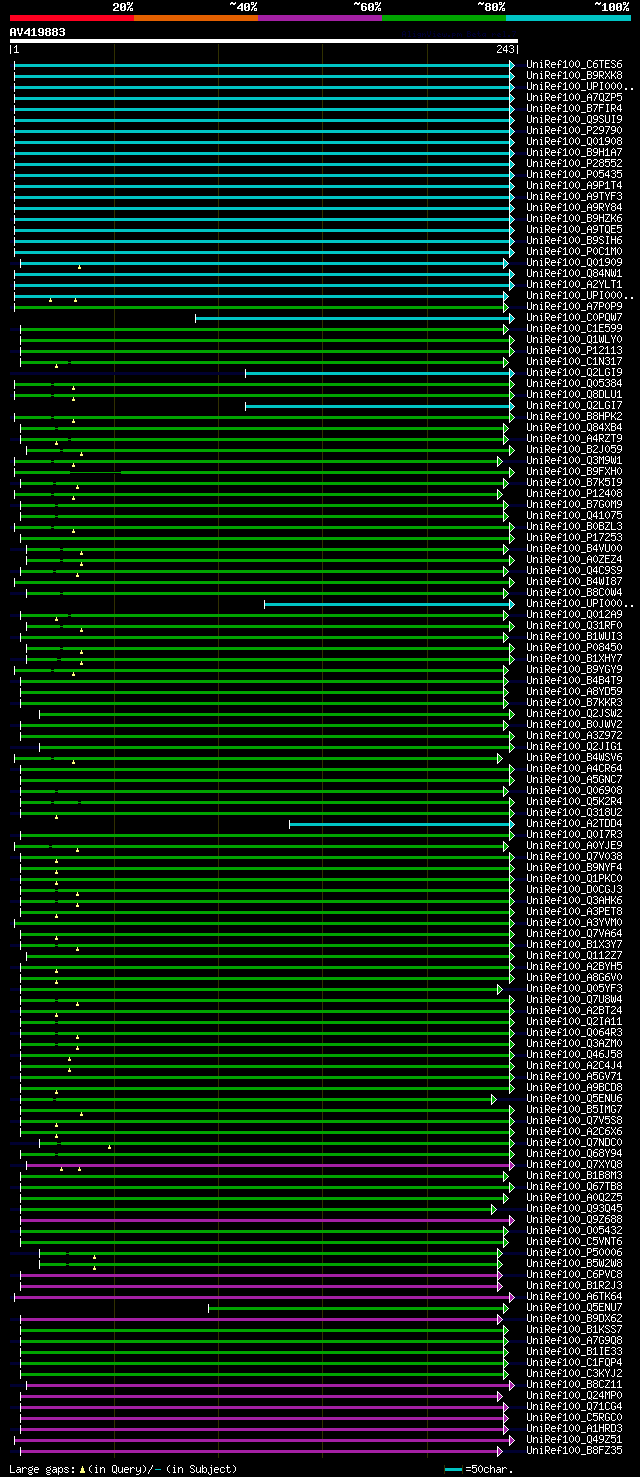Open hit UniRef100_C6TES6
Screen dimensions: 640x1477
574,64
